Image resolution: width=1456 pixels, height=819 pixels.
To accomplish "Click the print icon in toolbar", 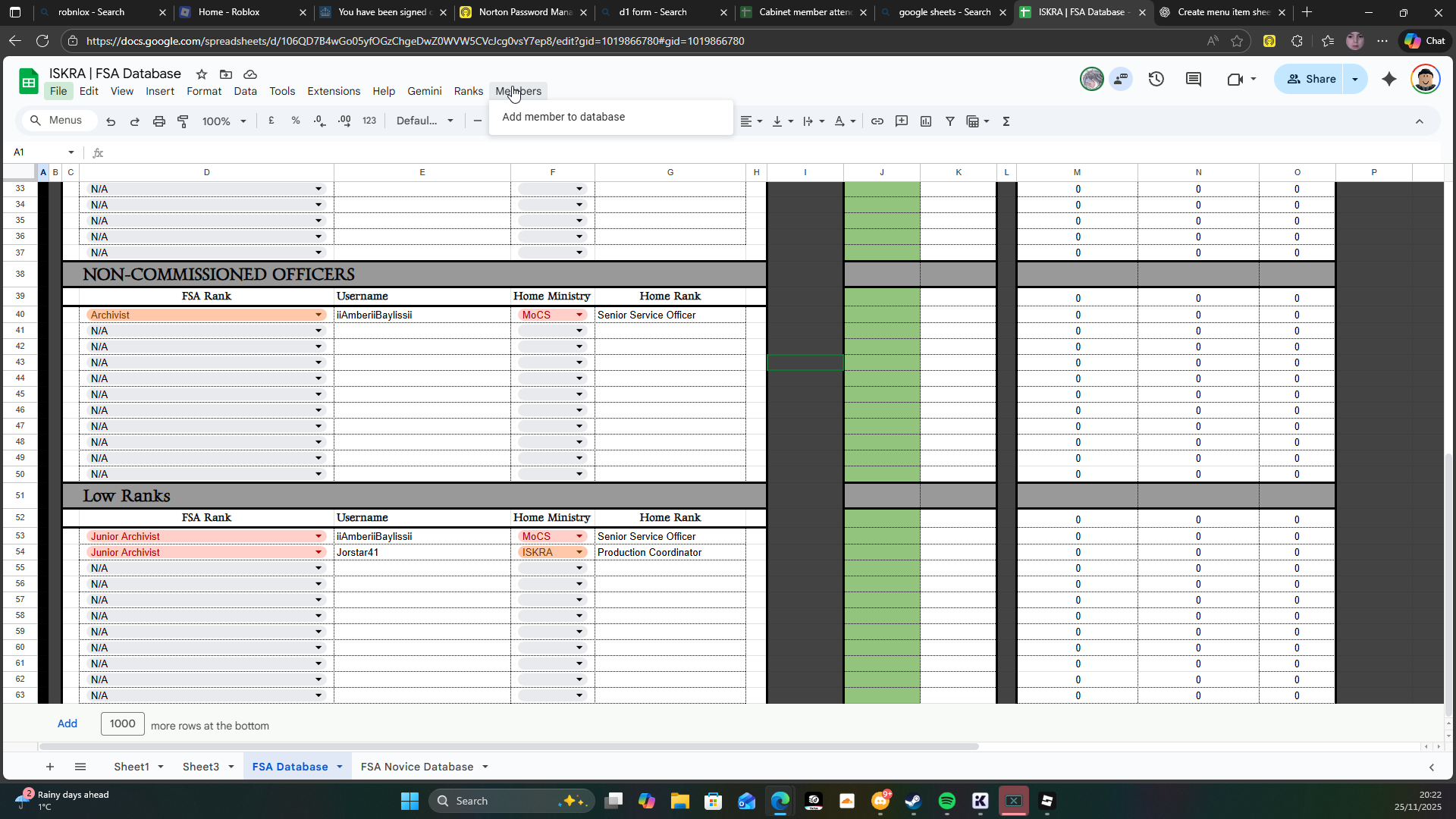I will click(158, 121).
